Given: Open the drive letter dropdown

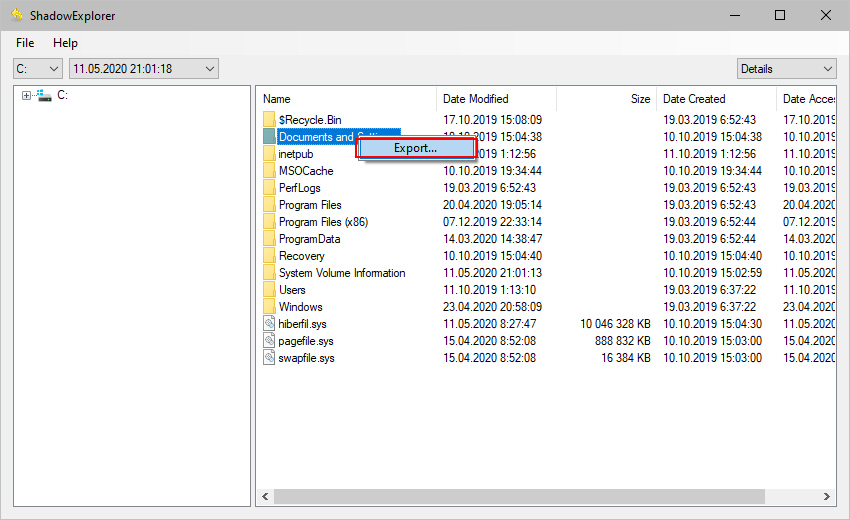Looking at the screenshot, I should pyautogui.click(x=37, y=69).
